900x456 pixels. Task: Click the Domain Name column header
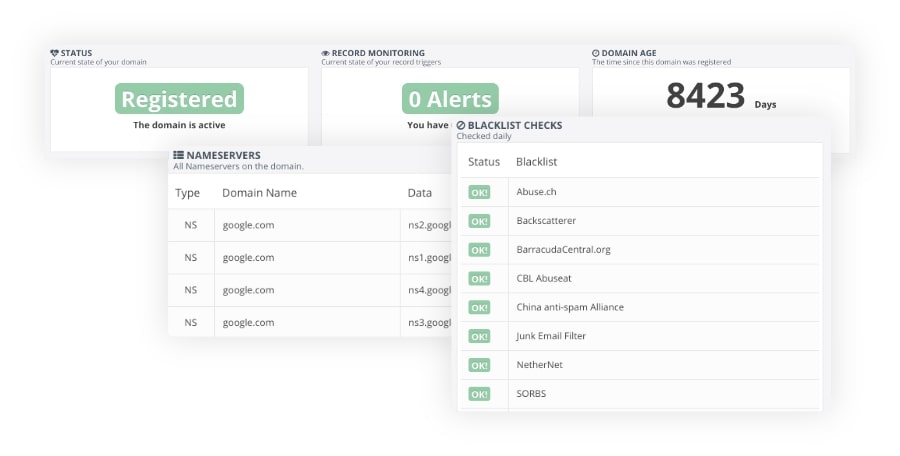coord(259,193)
